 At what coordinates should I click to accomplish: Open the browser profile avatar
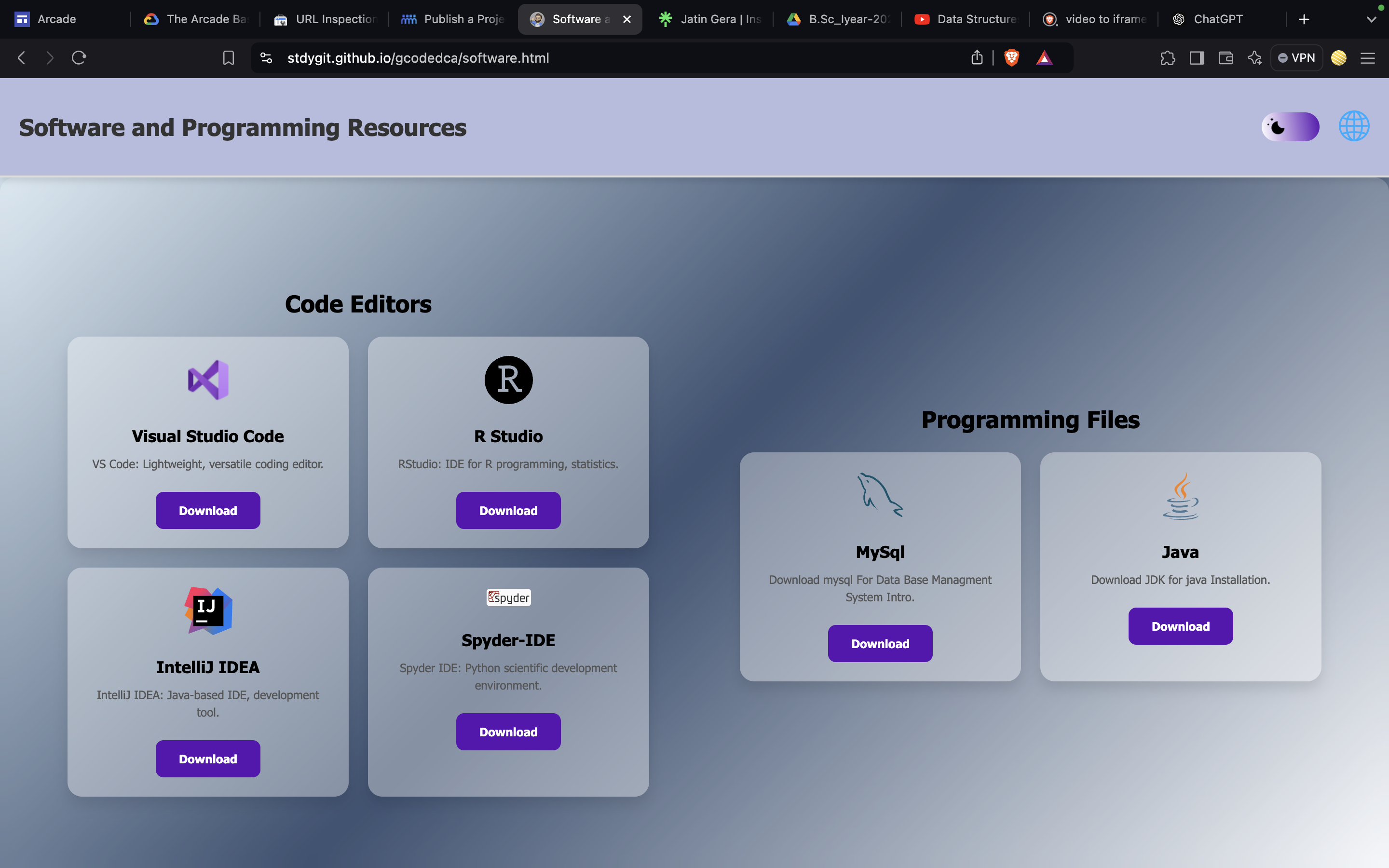click(x=1339, y=58)
